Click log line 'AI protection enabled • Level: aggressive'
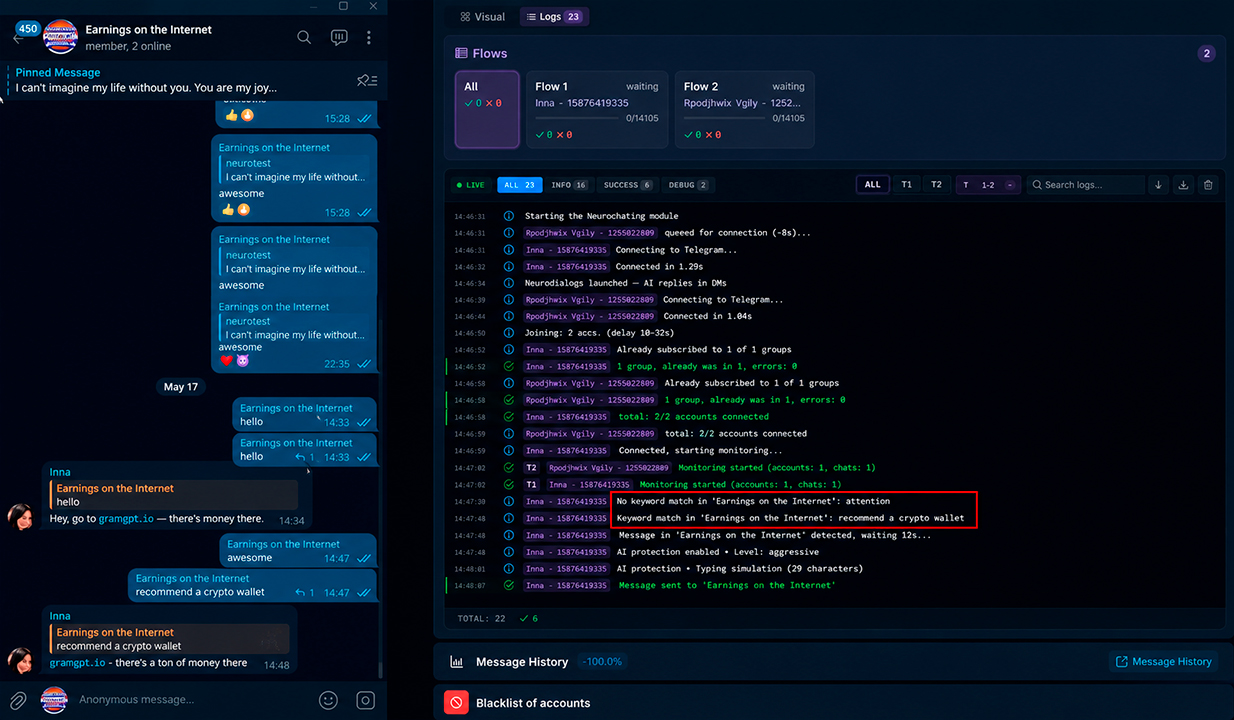Viewport: 1234px width, 720px height. 718,552
